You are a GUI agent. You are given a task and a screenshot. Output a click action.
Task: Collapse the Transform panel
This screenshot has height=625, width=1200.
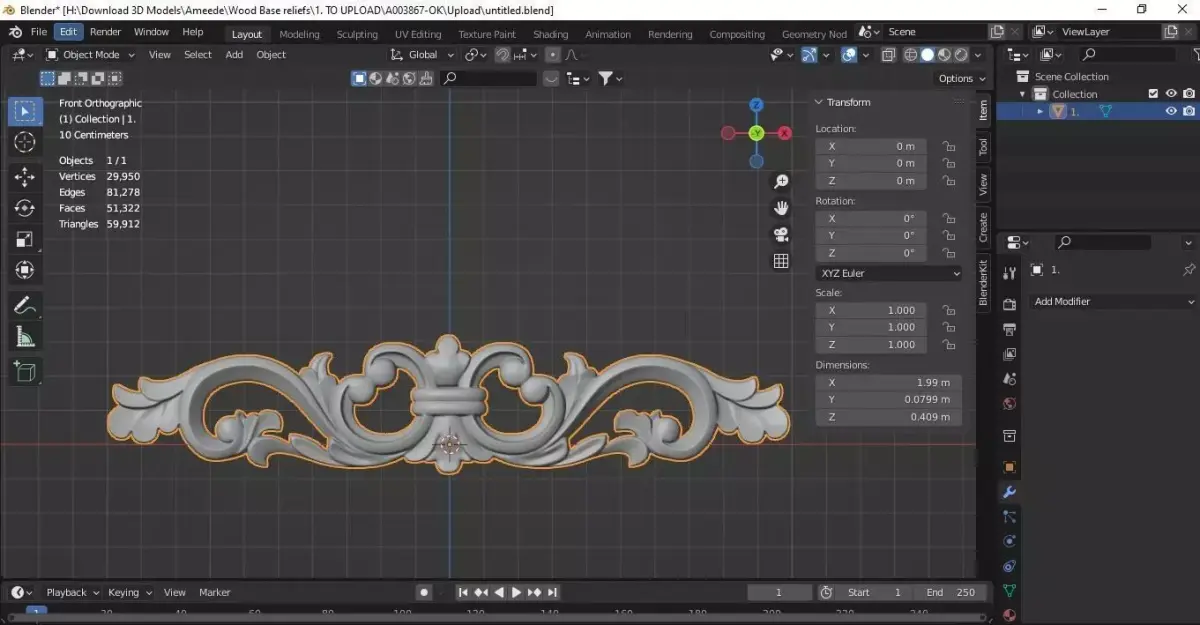(818, 102)
